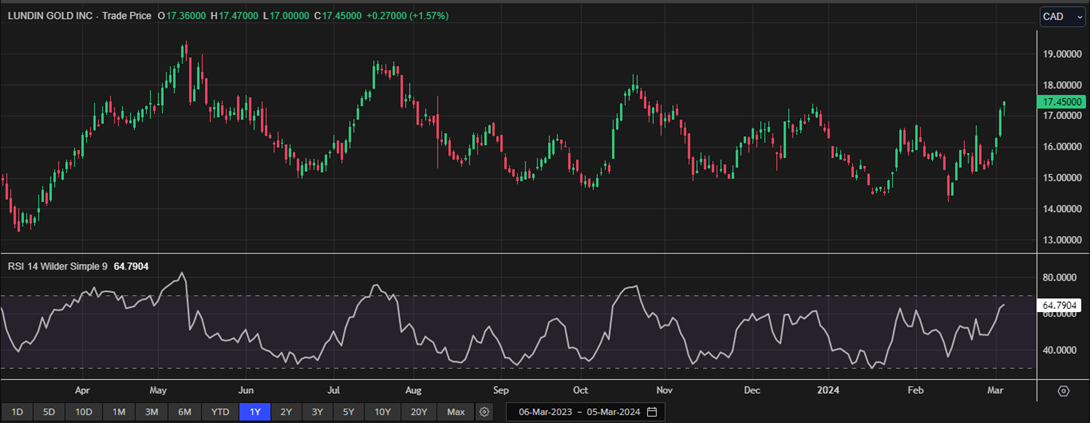1090x423 pixels.
Task: Select the 1M time range
Action: 118,412
